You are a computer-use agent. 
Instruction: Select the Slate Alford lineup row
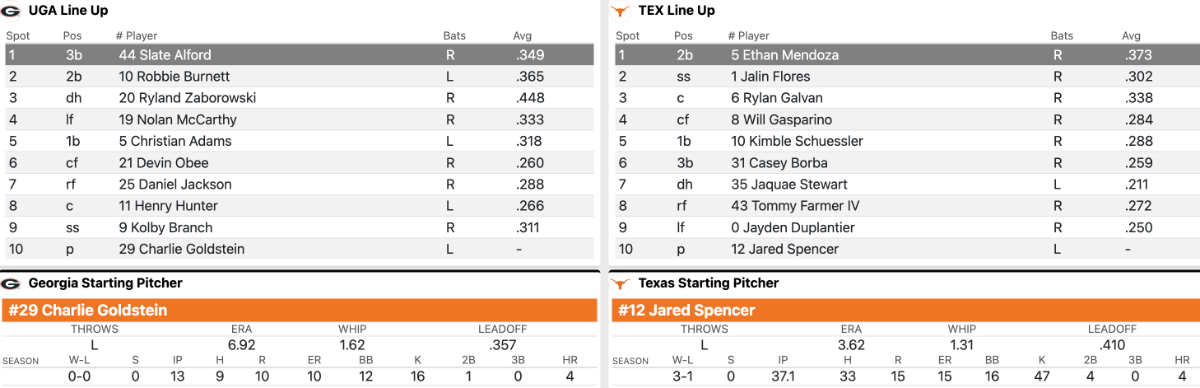(300, 55)
